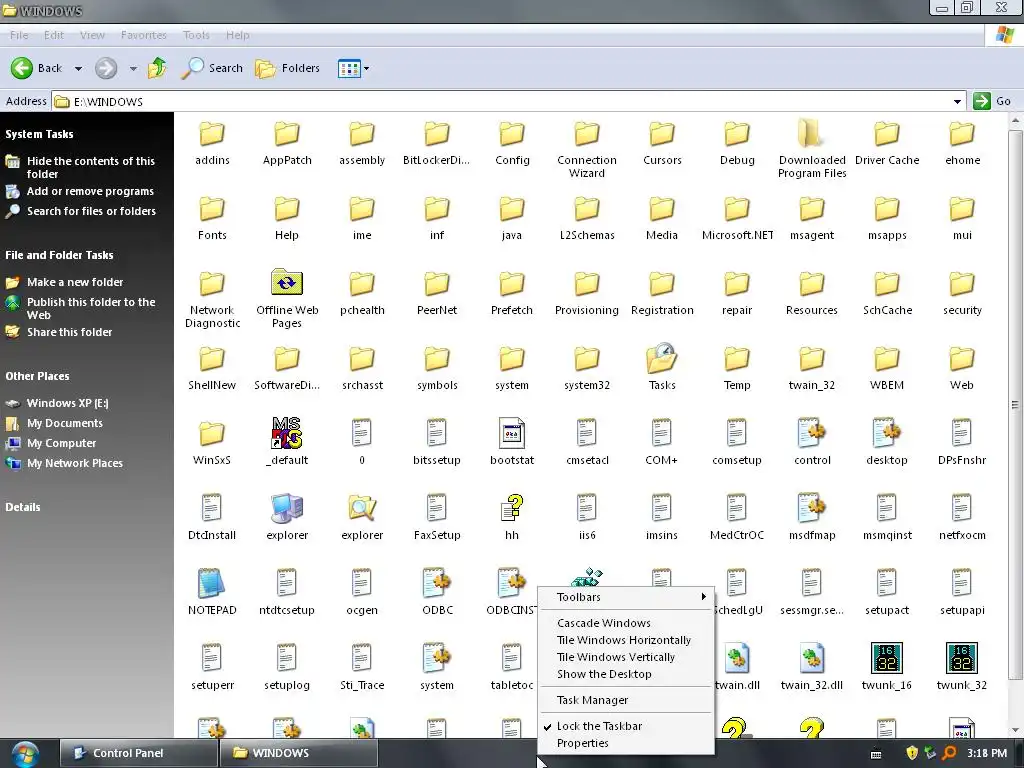Select the bootstat file icon

click(x=512, y=433)
